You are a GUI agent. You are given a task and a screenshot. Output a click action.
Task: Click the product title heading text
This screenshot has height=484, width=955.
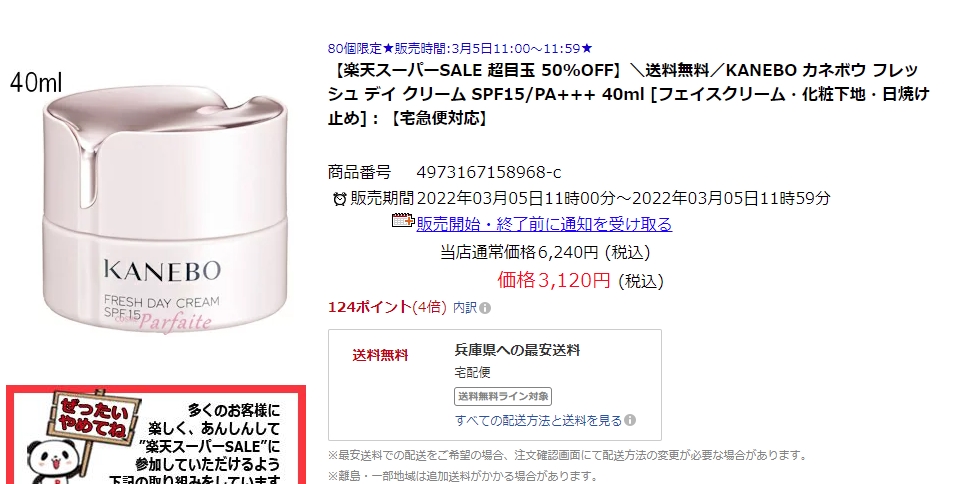click(629, 94)
